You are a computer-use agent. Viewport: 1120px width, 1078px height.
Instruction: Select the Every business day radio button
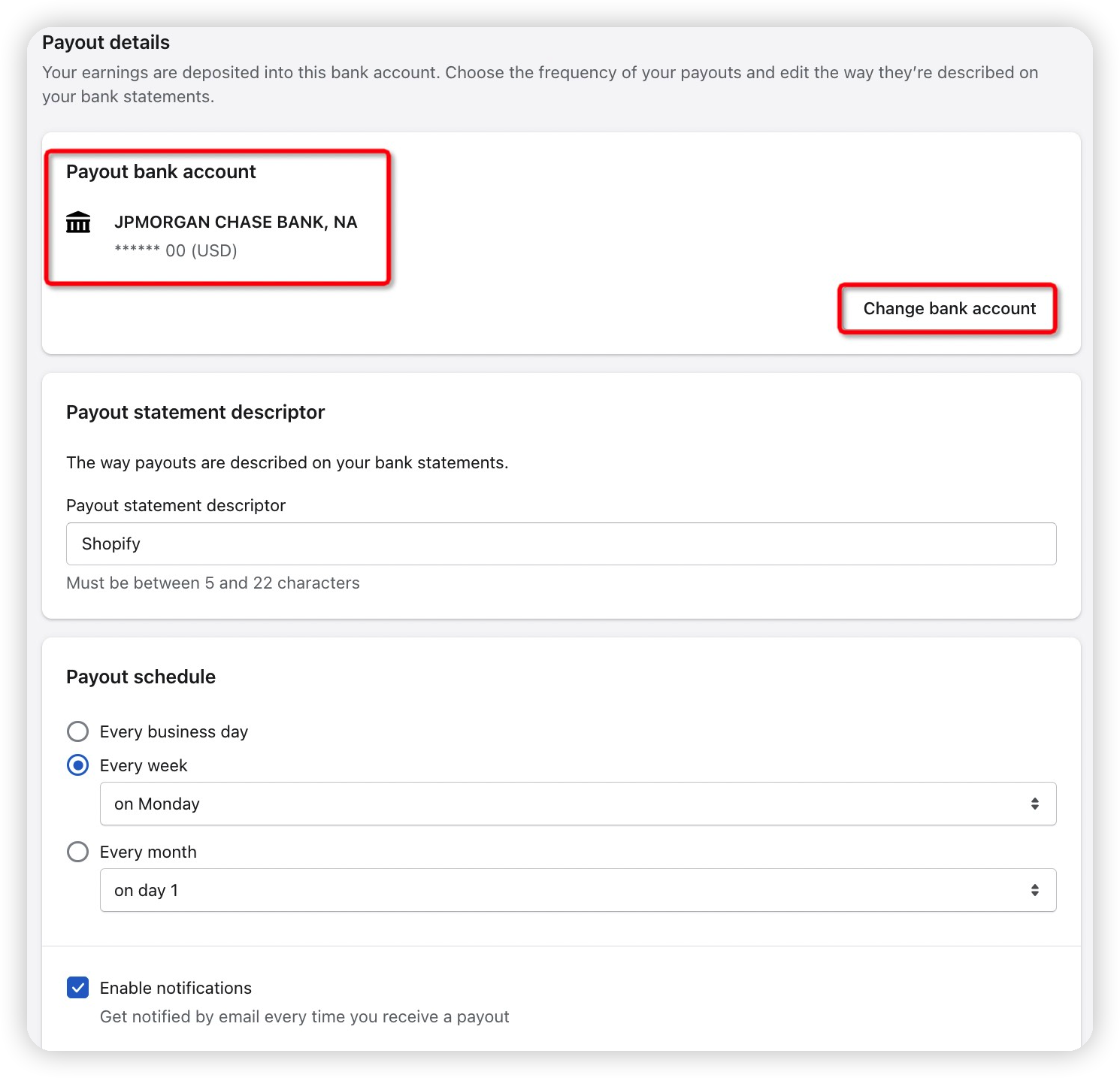click(x=78, y=731)
